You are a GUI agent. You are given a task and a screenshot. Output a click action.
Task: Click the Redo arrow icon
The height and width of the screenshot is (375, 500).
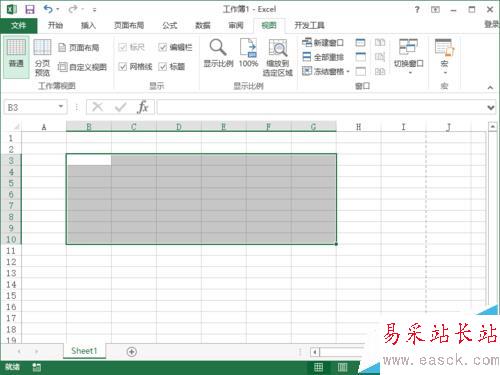coord(73,9)
